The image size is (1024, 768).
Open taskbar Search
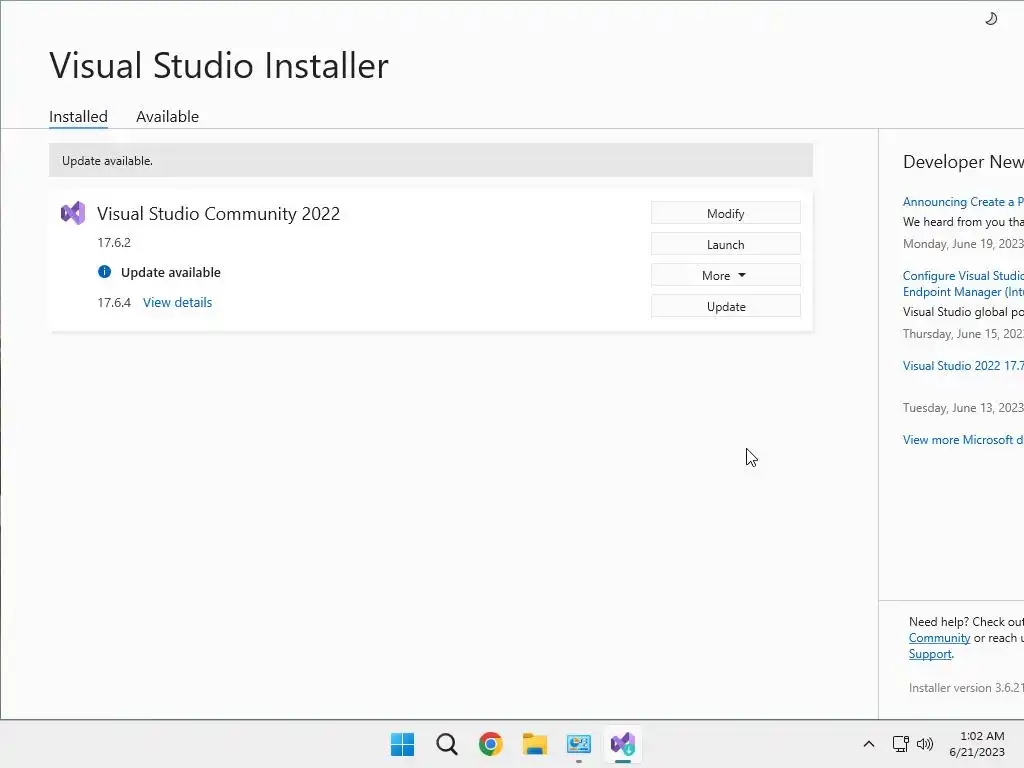(x=447, y=744)
